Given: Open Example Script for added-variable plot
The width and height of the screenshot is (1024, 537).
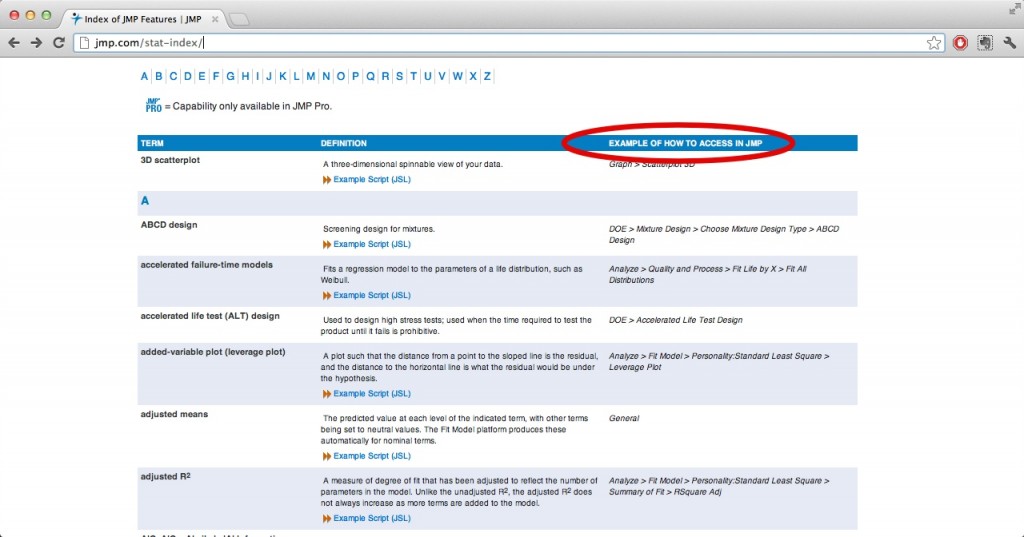Looking at the screenshot, I should (372, 394).
